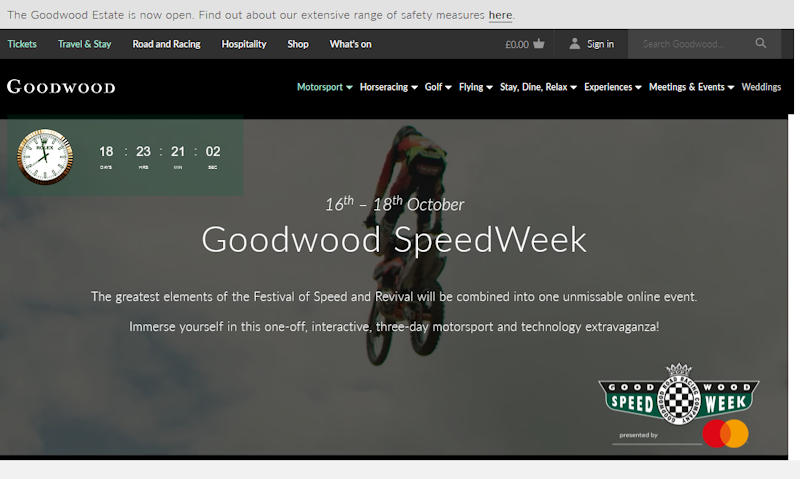Image resolution: width=800 pixels, height=479 pixels.
Task: Open the Weddings page
Action: pos(761,87)
